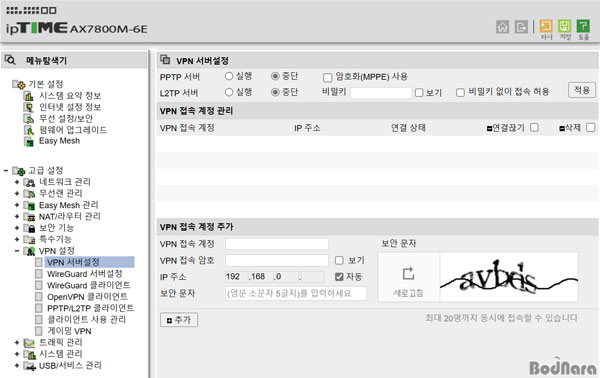Click the 보안 기능 lock icon
This screenshot has width=600, height=378.
tap(29, 228)
